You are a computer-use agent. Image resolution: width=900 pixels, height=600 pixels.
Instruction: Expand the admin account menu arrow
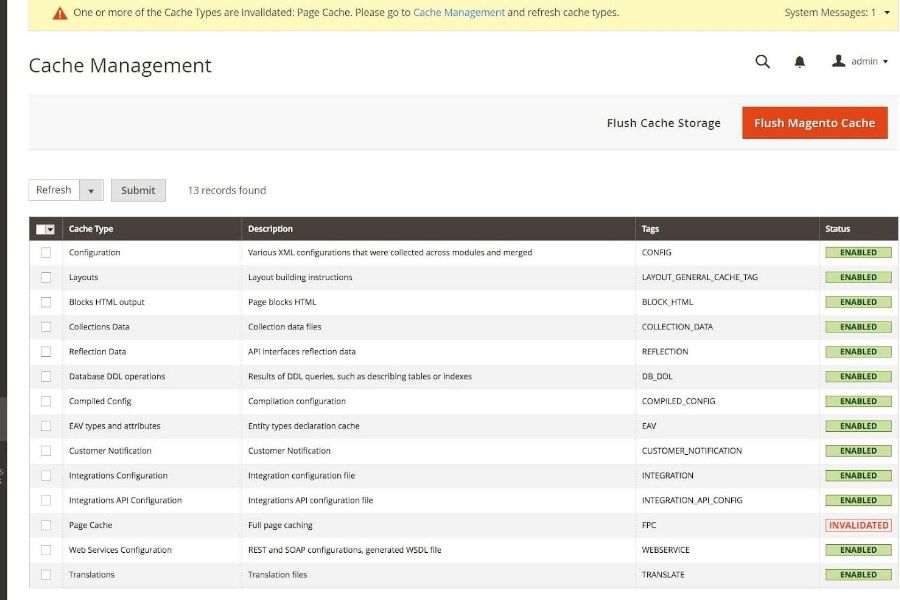point(886,61)
